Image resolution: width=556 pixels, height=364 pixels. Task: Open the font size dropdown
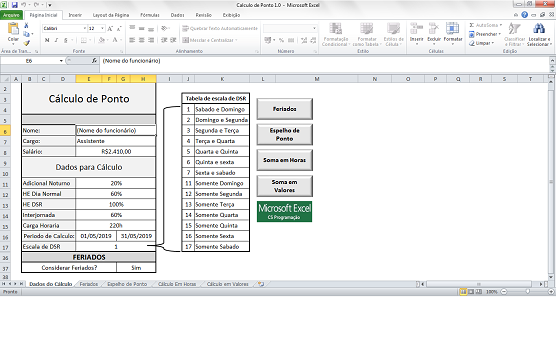[x=102, y=28]
